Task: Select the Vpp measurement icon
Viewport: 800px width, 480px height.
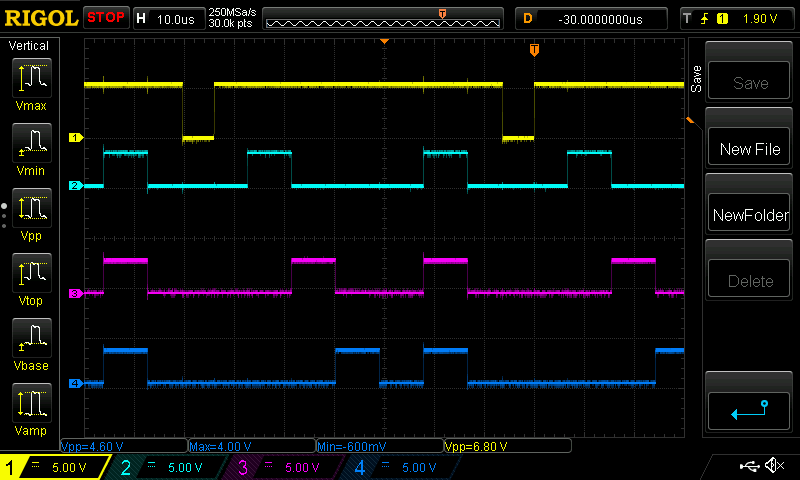Action: (x=32, y=208)
